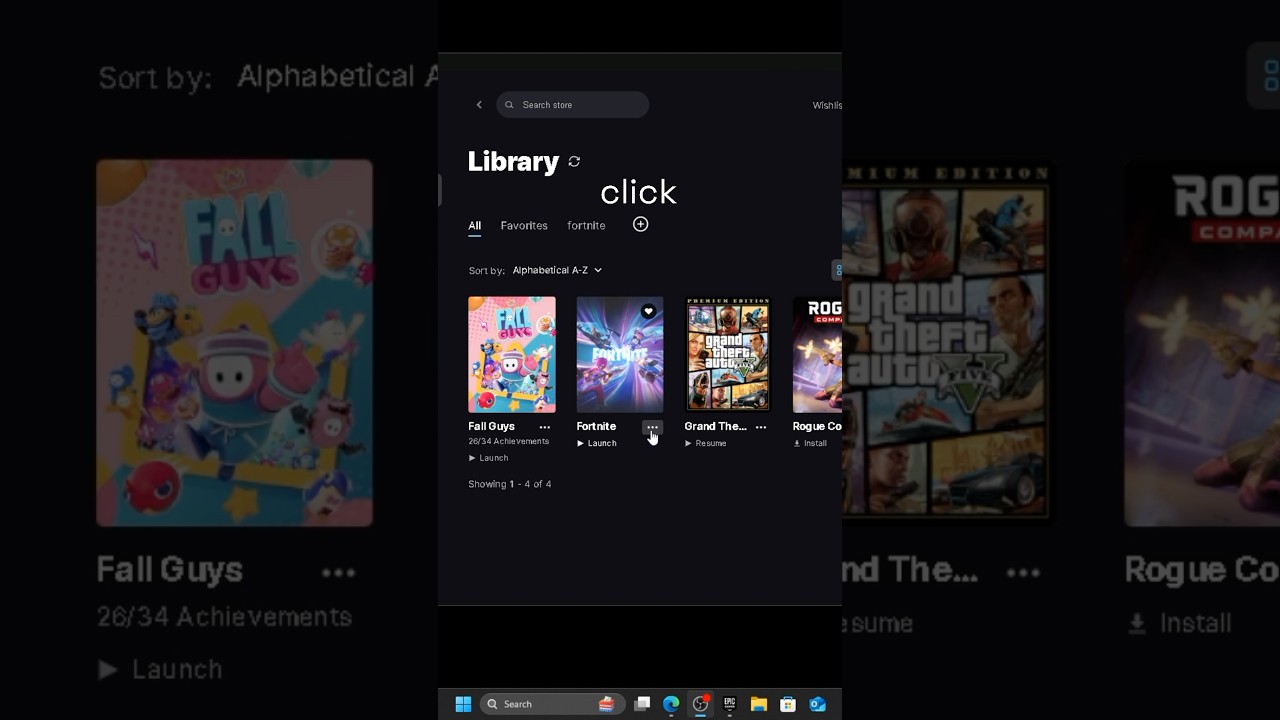The image size is (1280, 720).
Task: Focus the Search store field
Action: [x=573, y=105]
